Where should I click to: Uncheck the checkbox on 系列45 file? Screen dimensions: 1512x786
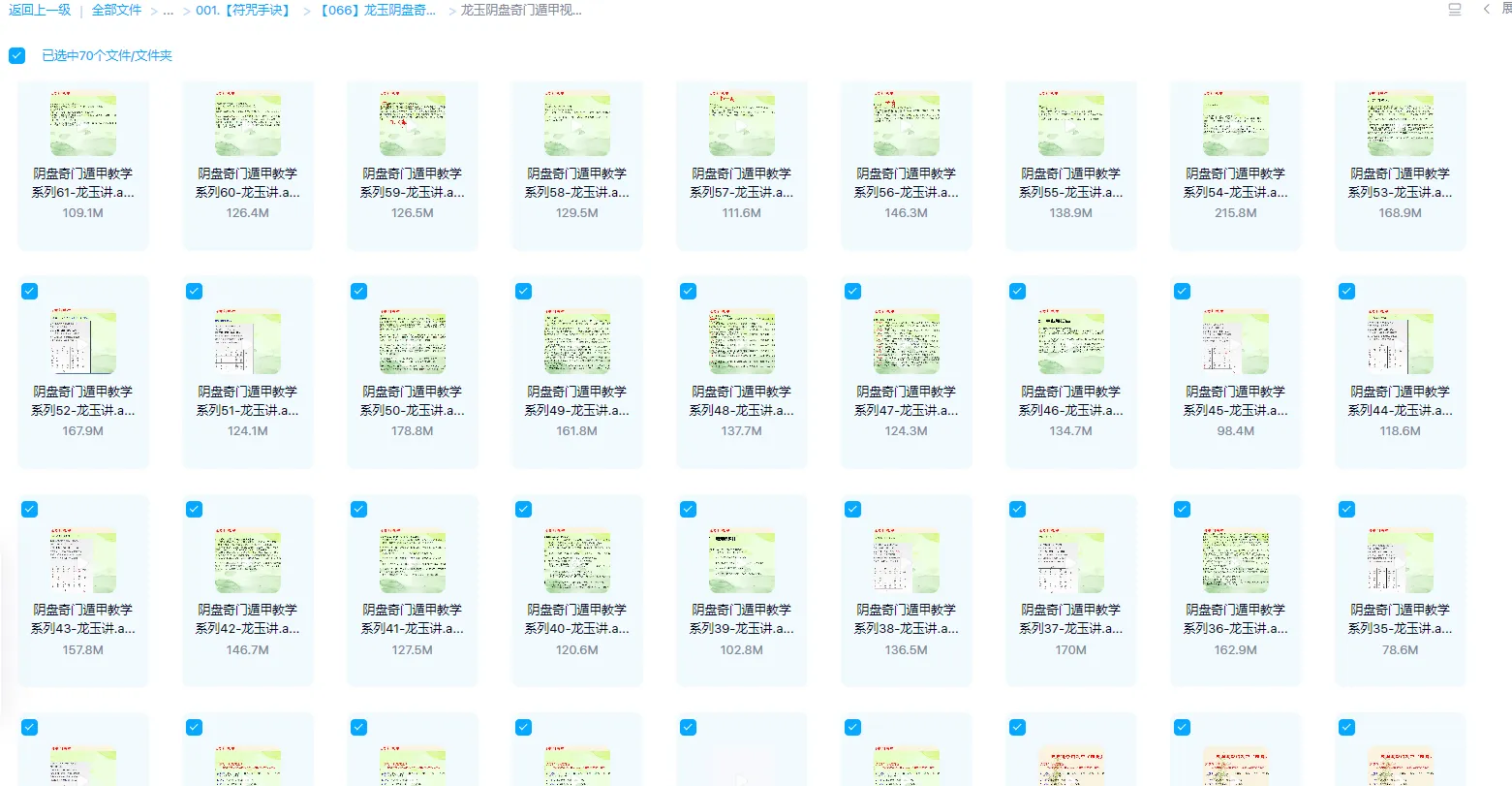pos(1182,291)
